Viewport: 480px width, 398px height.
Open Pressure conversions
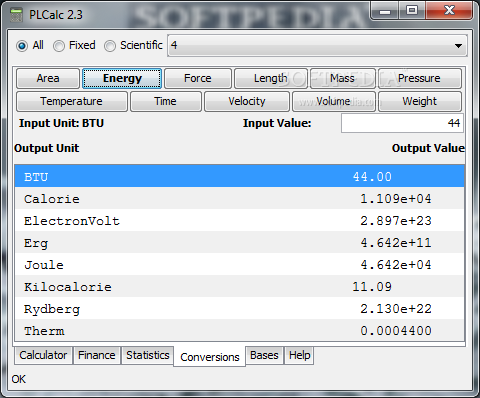(419, 78)
